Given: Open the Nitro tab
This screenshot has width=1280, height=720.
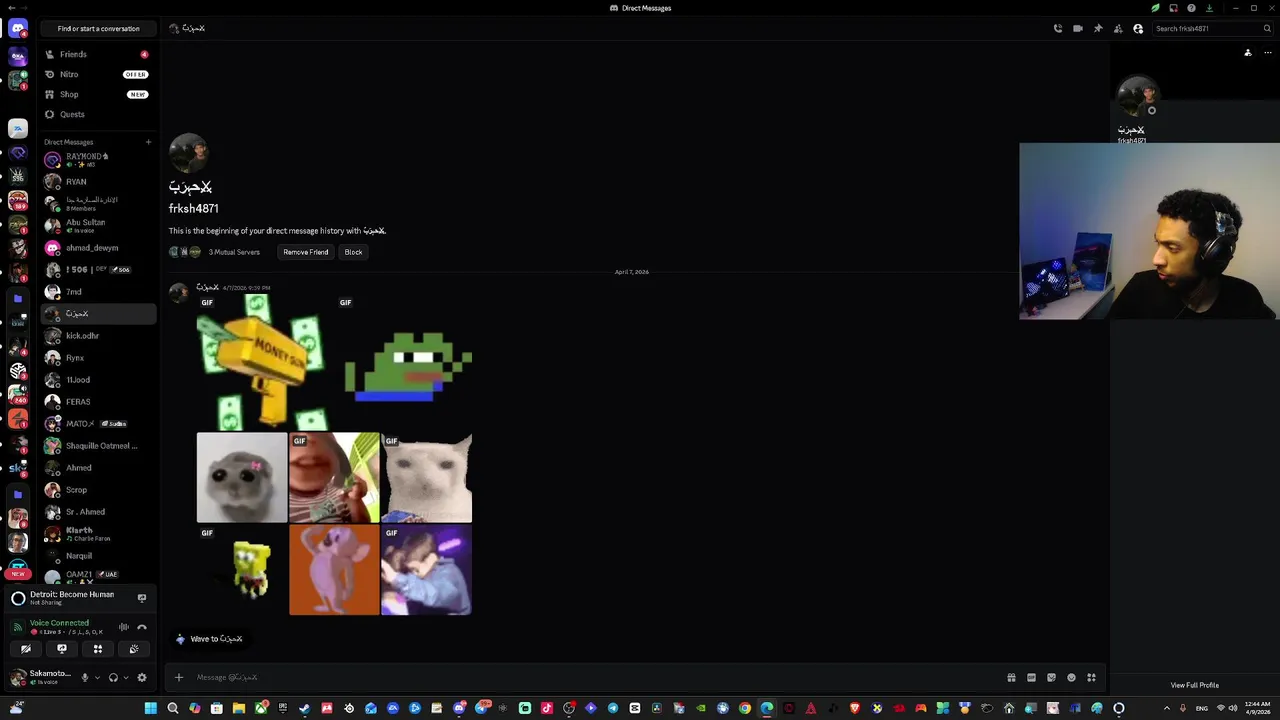Looking at the screenshot, I should click(98, 74).
